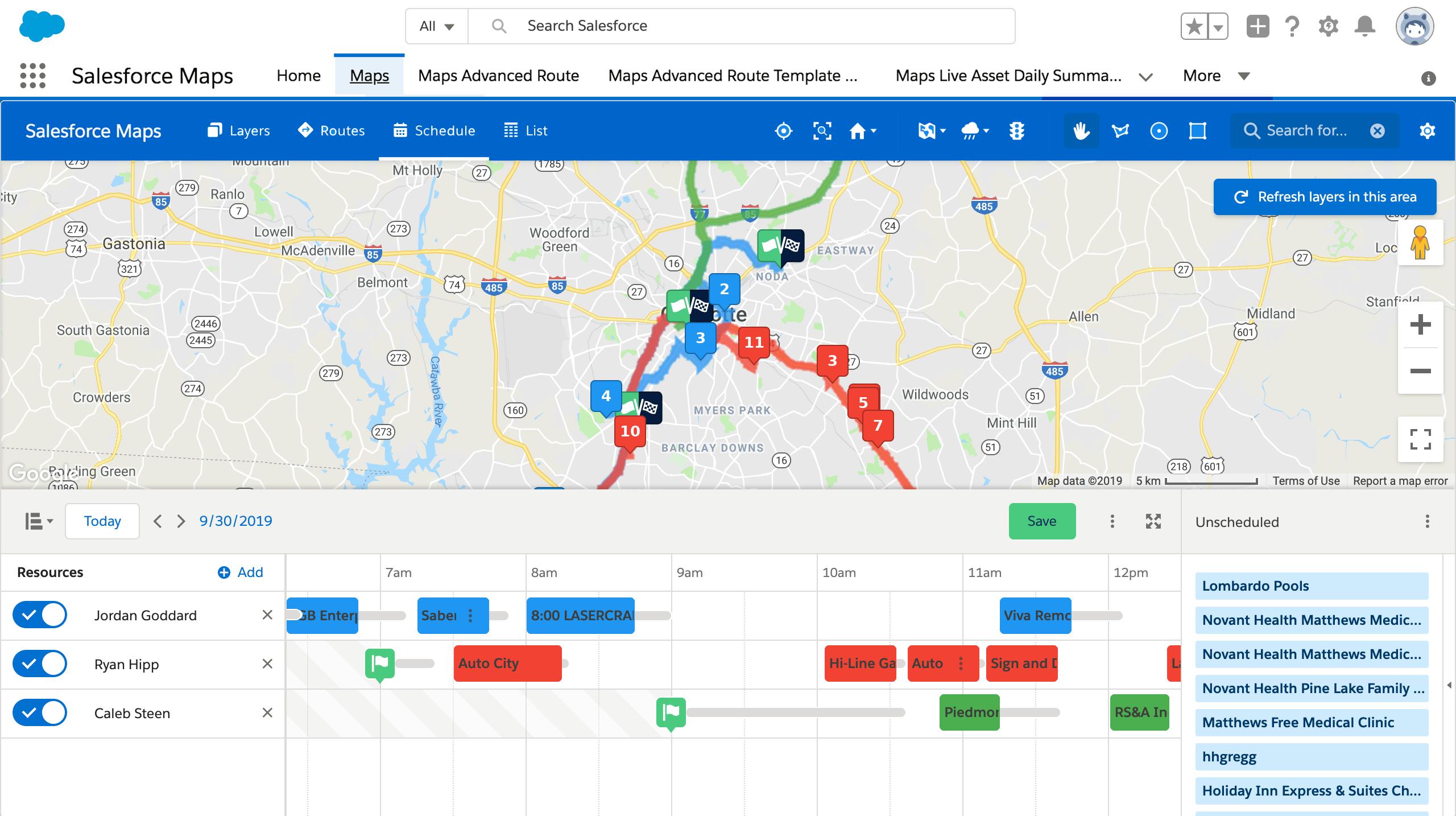Viewport: 1456px width, 816px height.
Task: Click the date field 9/30/2019
Action: pyautogui.click(x=234, y=521)
